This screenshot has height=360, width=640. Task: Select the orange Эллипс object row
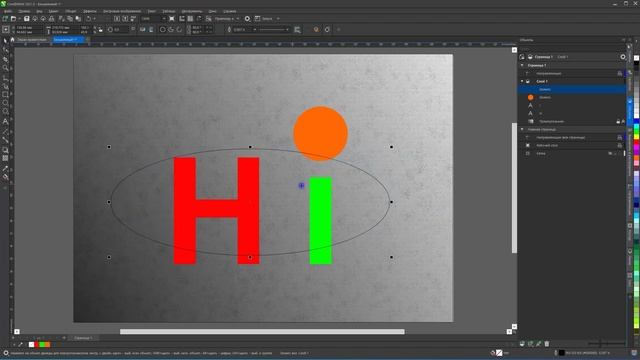pos(572,97)
